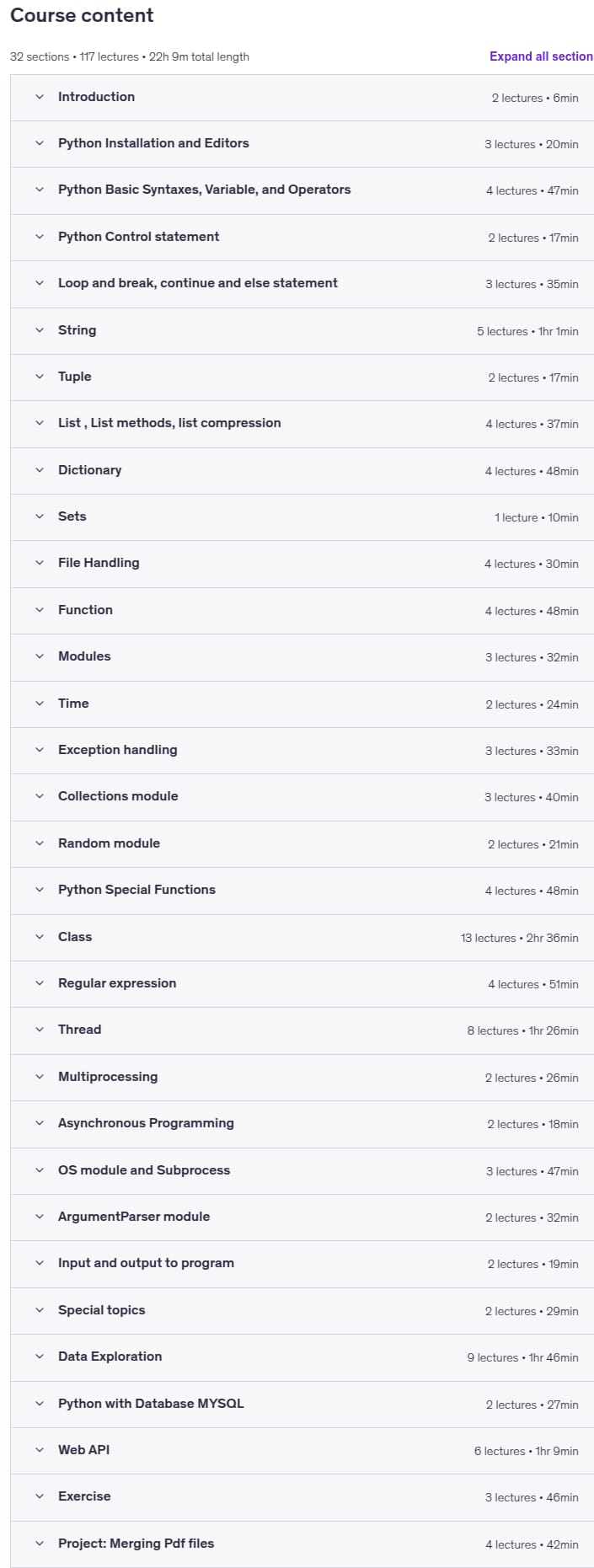Open the Modules section heading
This screenshot has height=1568, width=594.
[84, 656]
